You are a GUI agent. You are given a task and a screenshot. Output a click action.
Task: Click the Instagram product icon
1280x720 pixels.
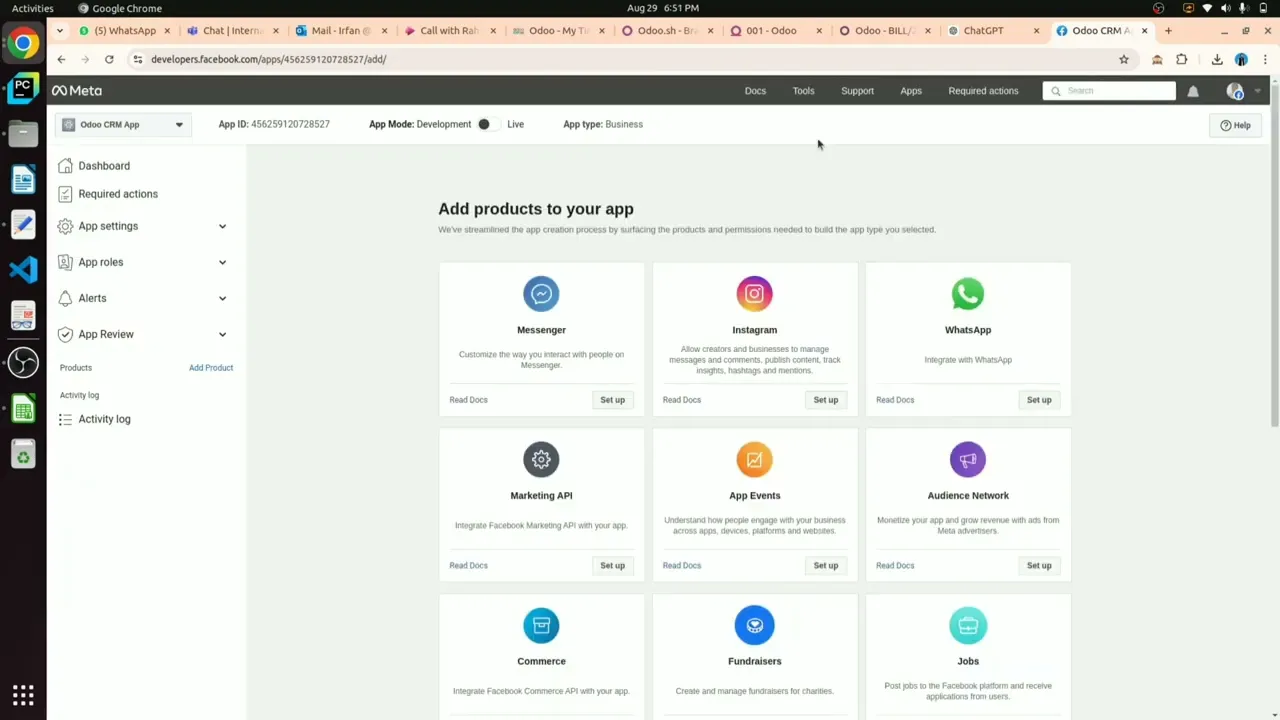click(754, 294)
